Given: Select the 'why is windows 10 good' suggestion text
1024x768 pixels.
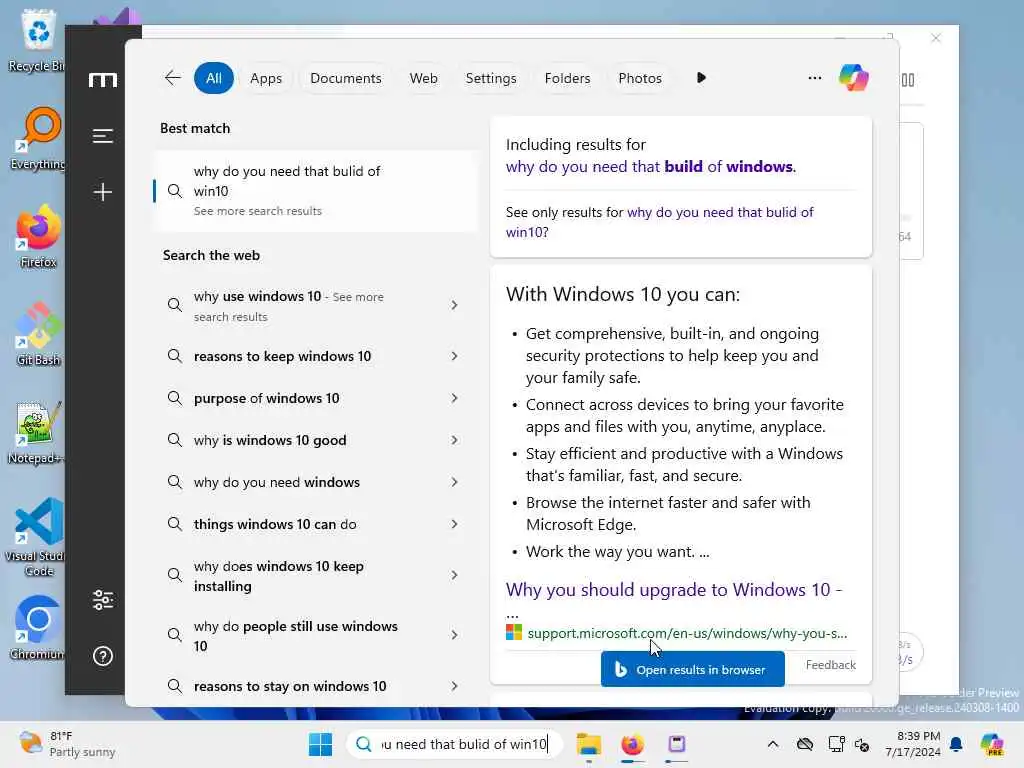Looking at the screenshot, I should click(x=270, y=440).
